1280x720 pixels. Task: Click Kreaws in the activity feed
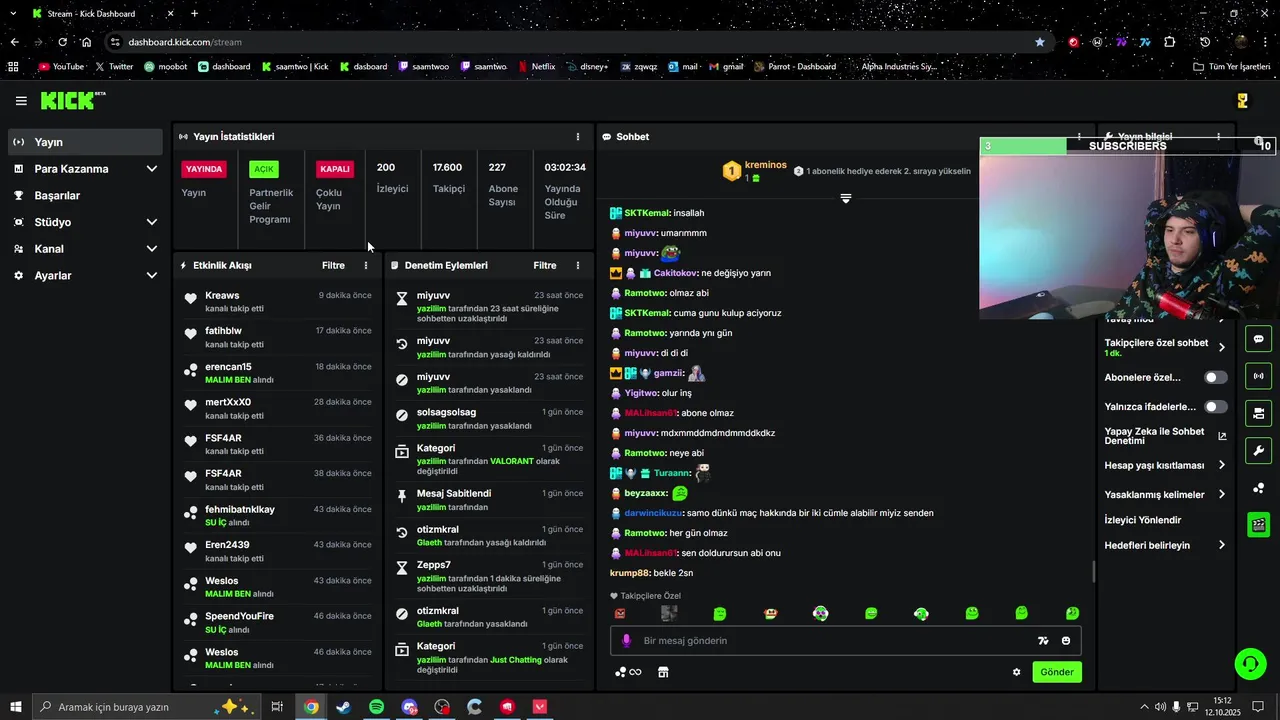point(222,295)
